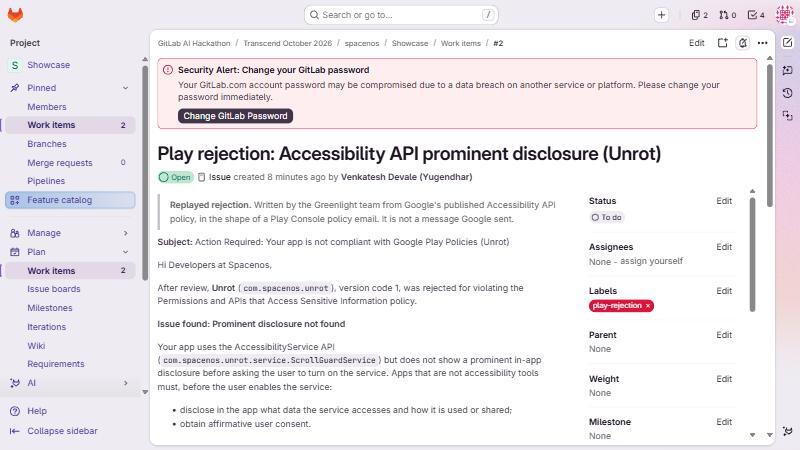
Task: Edit the Labels field
Action: (724, 291)
